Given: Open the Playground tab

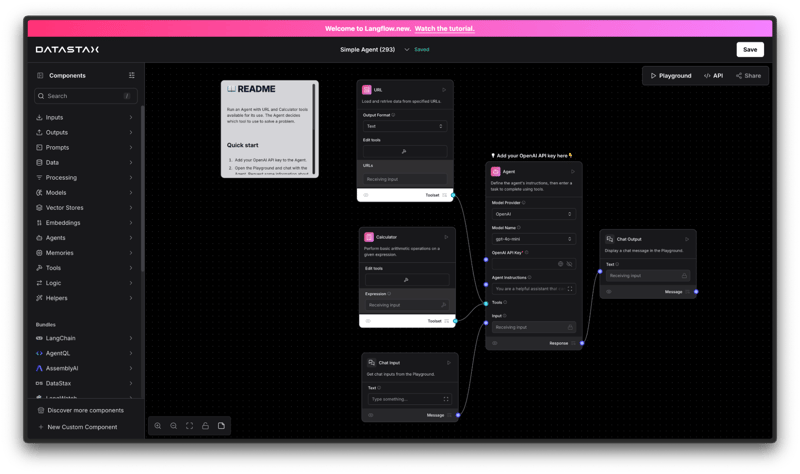Looking at the screenshot, I should (x=671, y=75).
